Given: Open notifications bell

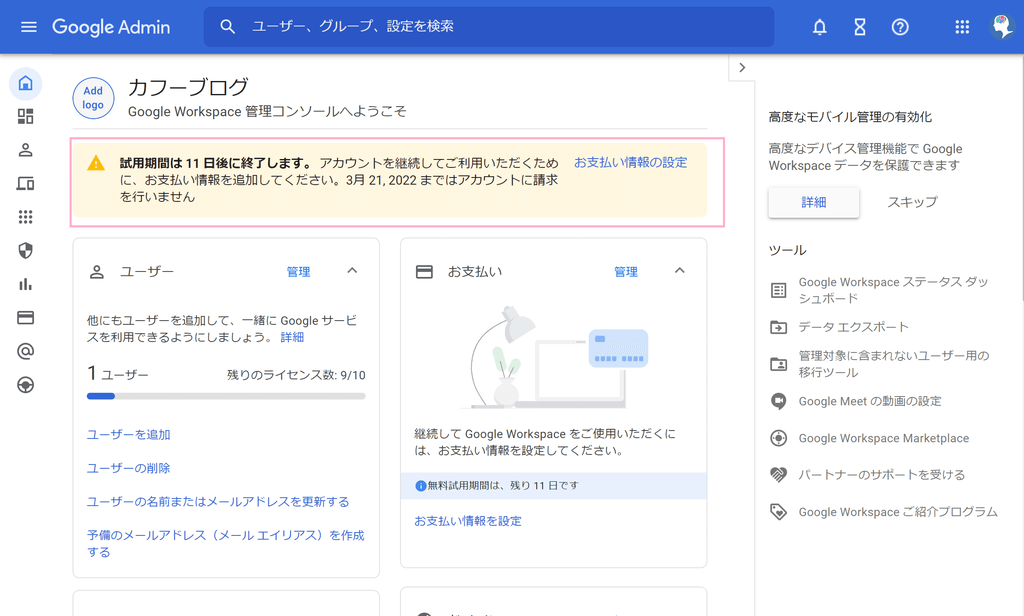Looking at the screenshot, I should [x=820, y=27].
